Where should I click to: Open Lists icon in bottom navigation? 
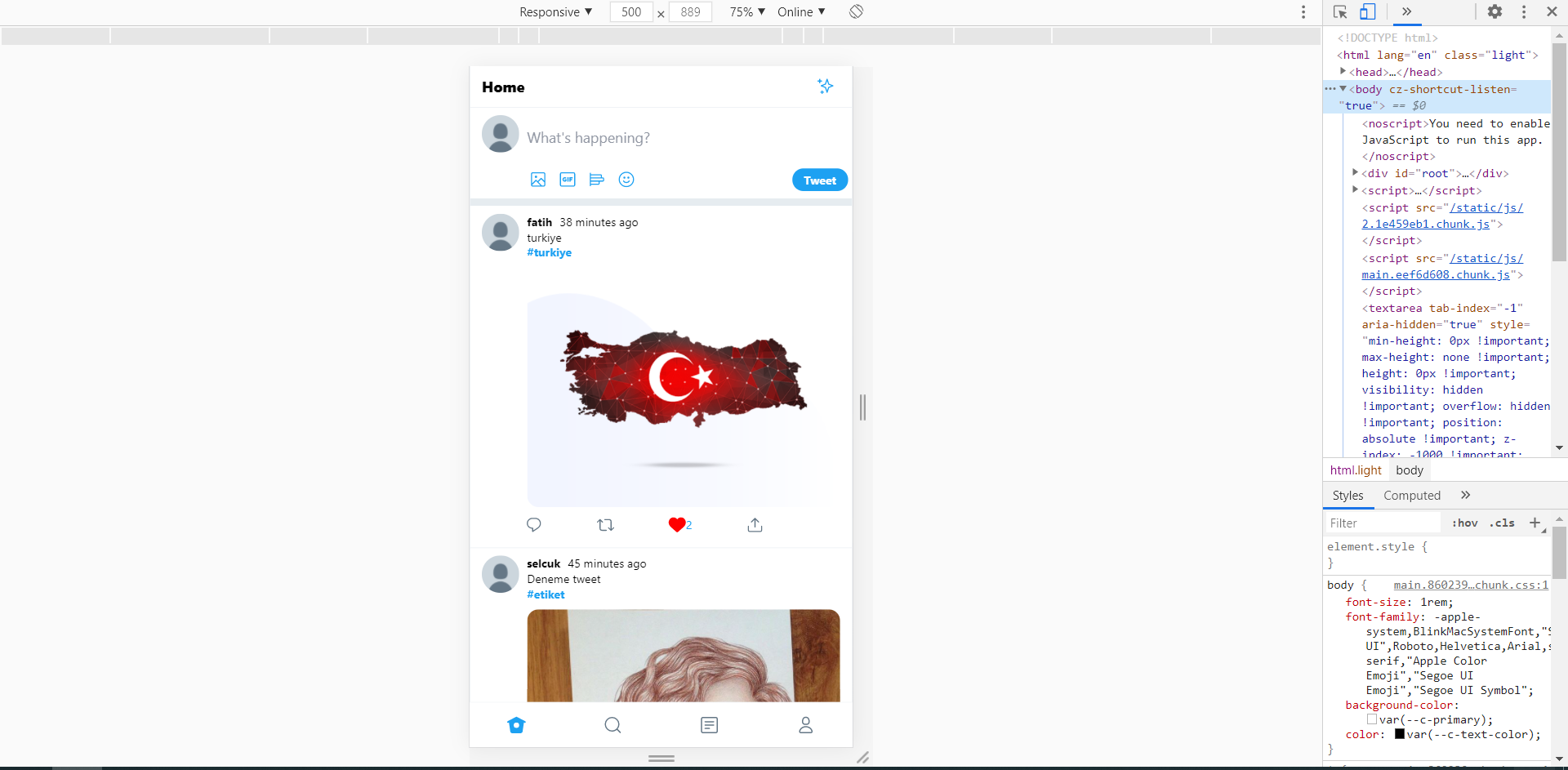[x=709, y=725]
